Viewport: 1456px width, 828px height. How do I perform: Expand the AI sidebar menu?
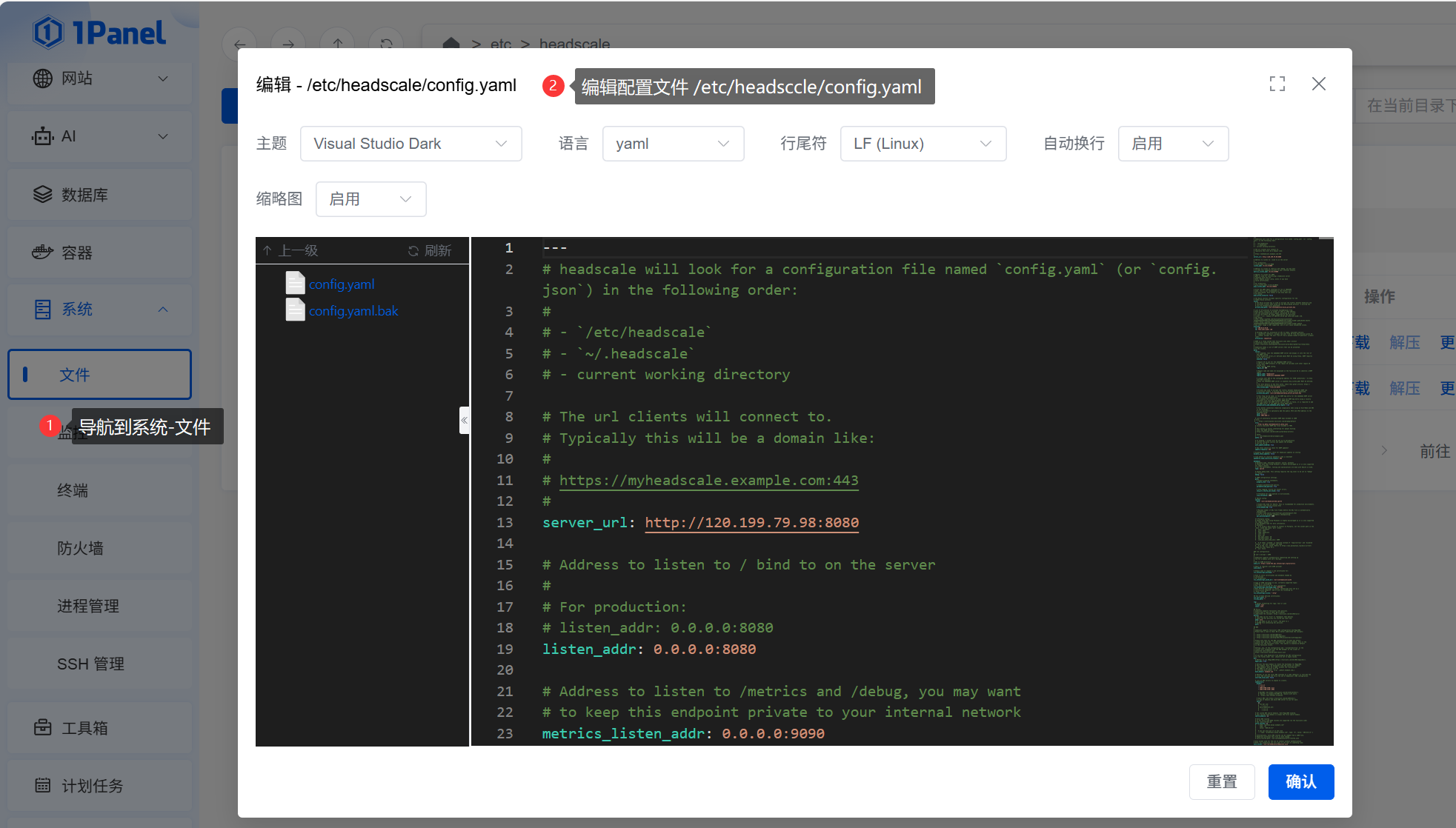[163, 136]
